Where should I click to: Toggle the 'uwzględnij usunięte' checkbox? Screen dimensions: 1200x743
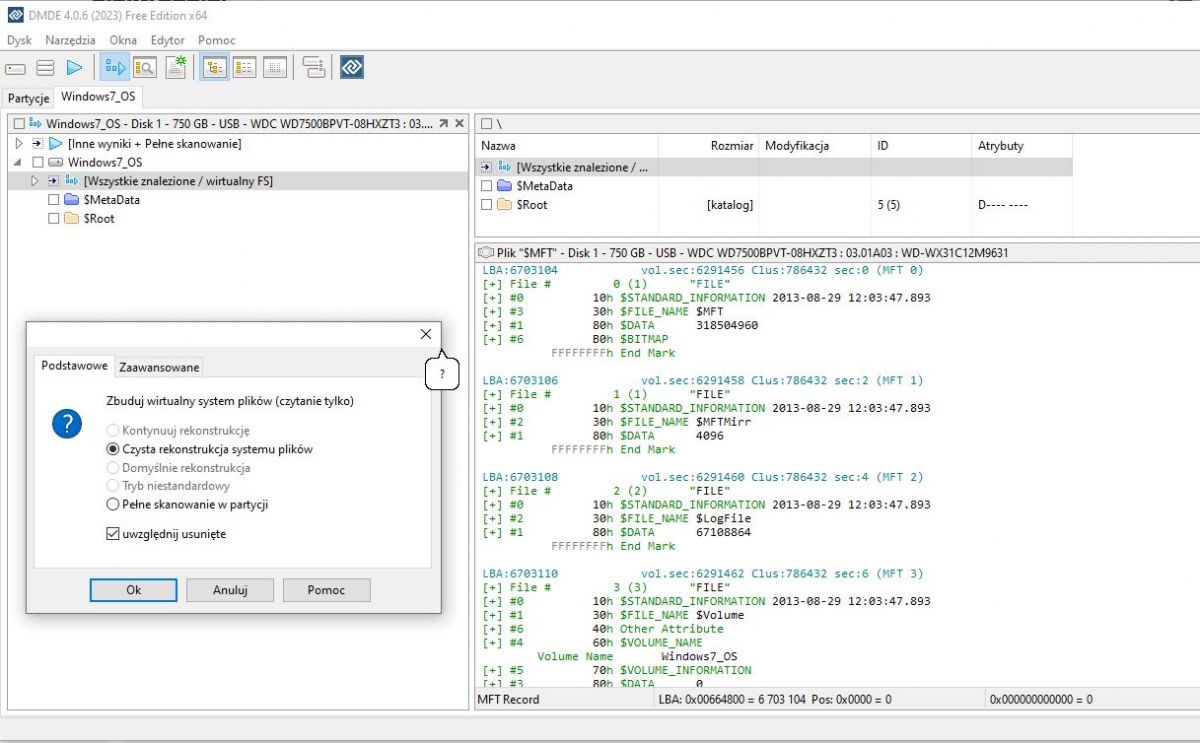(113, 534)
